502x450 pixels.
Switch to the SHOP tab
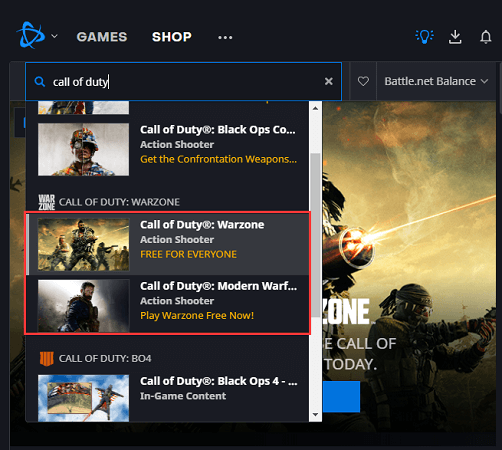172,37
